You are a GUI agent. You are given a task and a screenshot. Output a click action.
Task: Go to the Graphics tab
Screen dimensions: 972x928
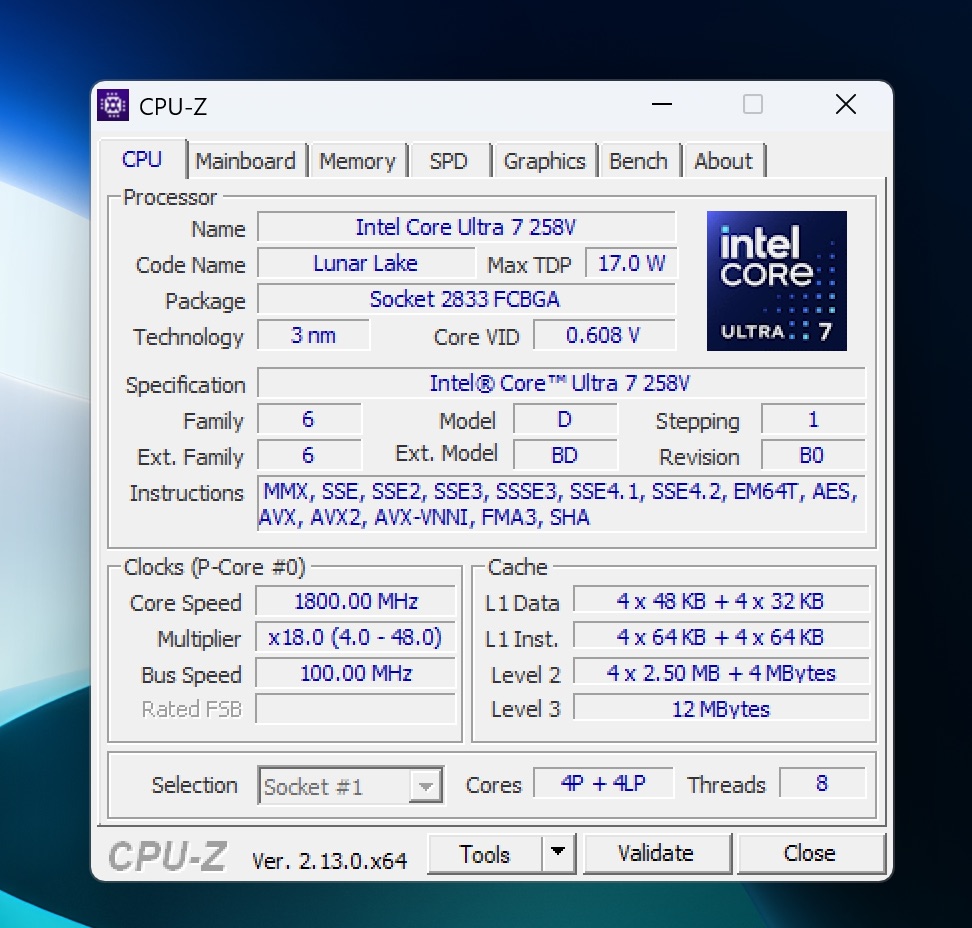point(544,161)
